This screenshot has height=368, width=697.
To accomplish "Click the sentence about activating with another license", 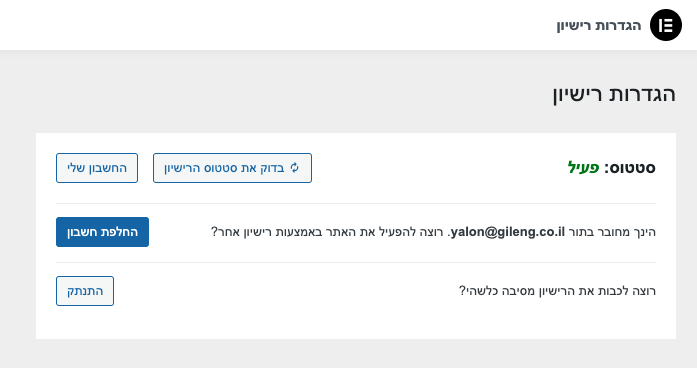I will 327,232.
